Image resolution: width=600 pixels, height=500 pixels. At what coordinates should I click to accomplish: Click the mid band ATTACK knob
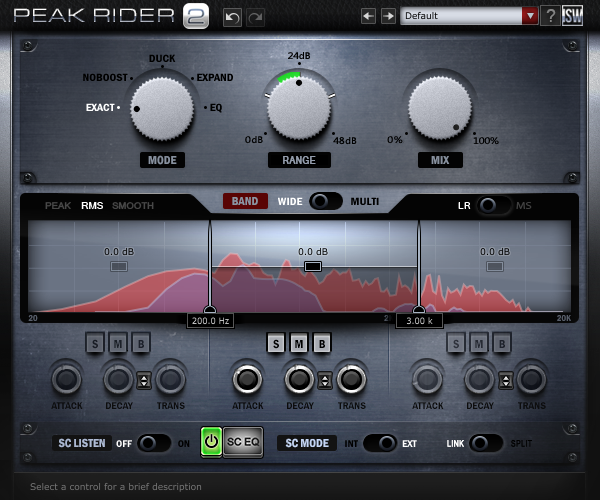[x=247, y=379]
